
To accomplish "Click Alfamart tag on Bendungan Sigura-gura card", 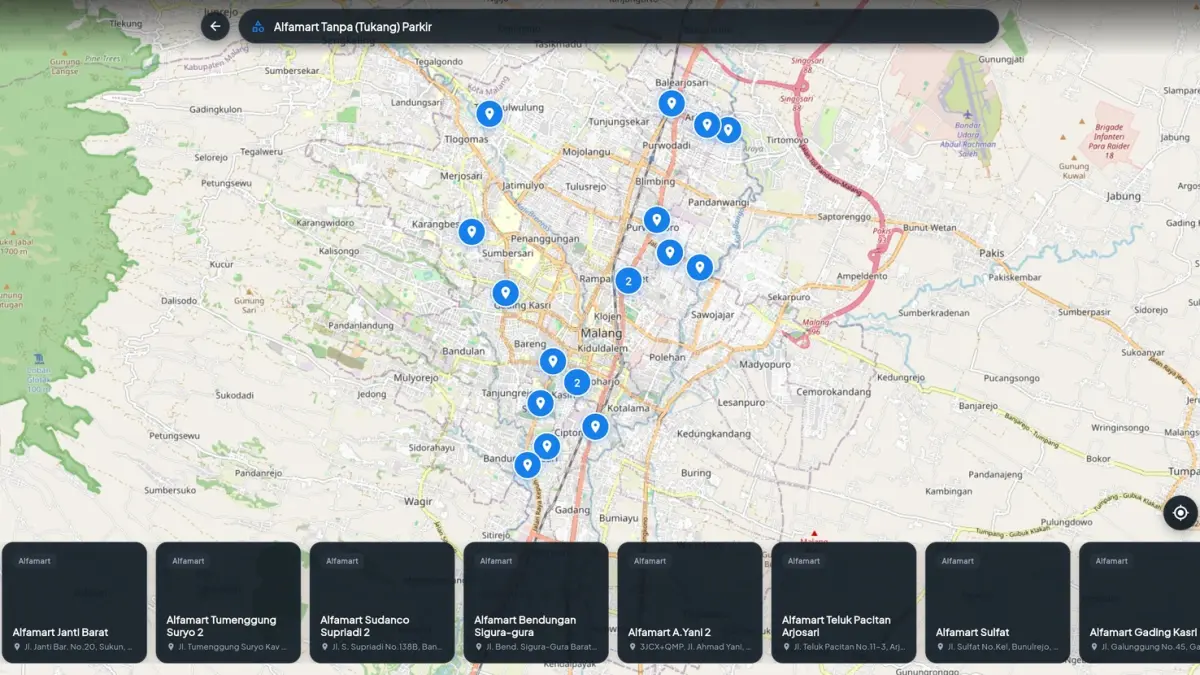I will pyautogui.click(x=496, y=561).
